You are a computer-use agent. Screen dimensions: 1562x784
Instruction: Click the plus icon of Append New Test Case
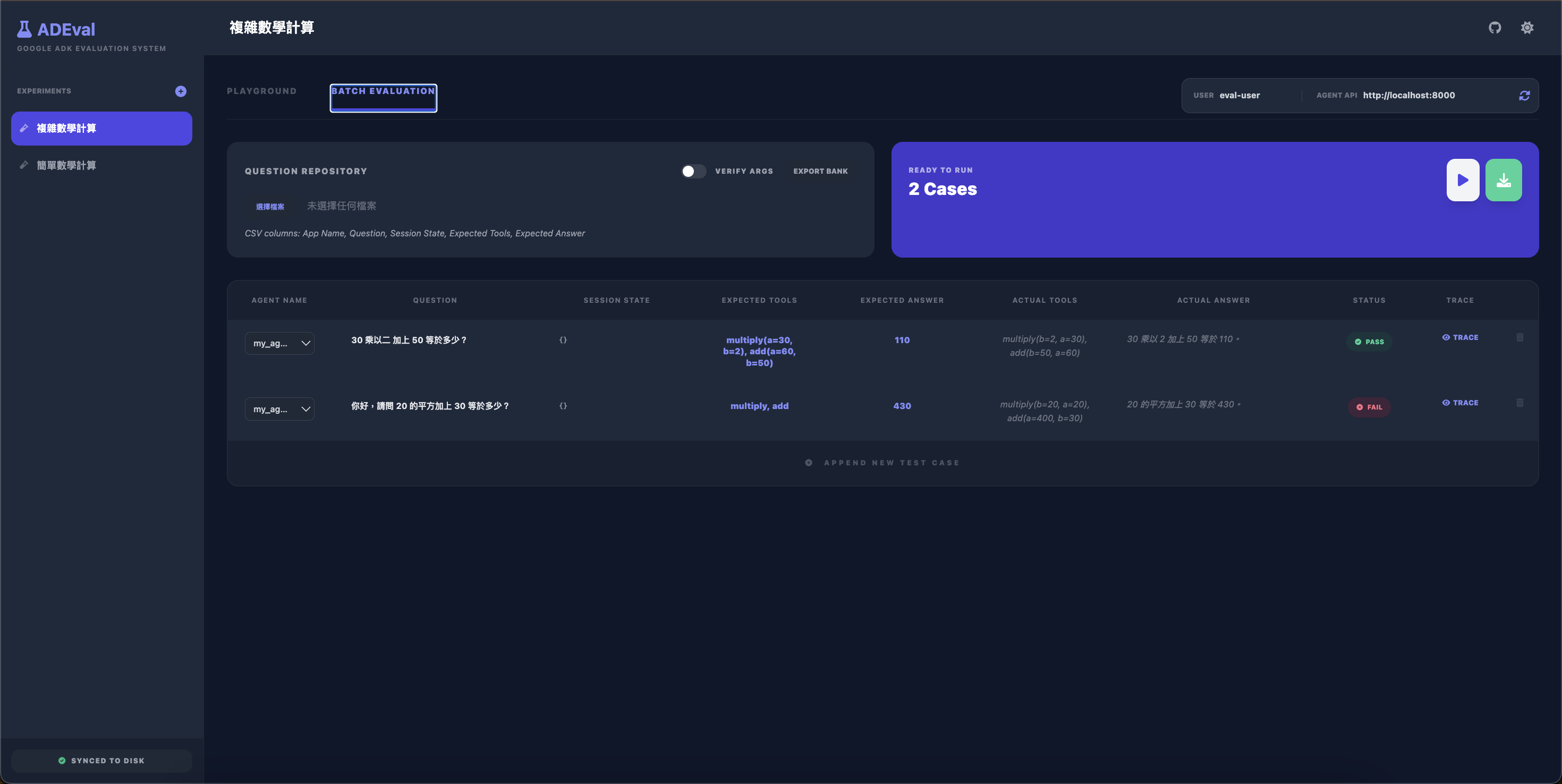(808, 463)
